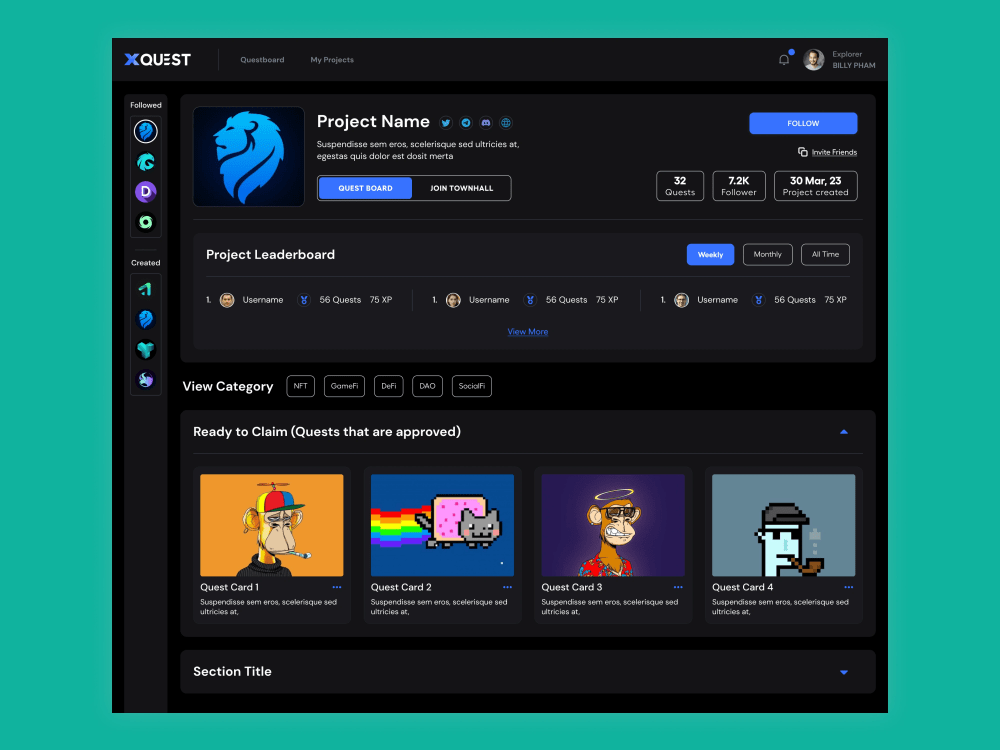Open the My Projects tab
Image resolution: width=1000 pixels, height=750 pixels.
tap(332, 59)
